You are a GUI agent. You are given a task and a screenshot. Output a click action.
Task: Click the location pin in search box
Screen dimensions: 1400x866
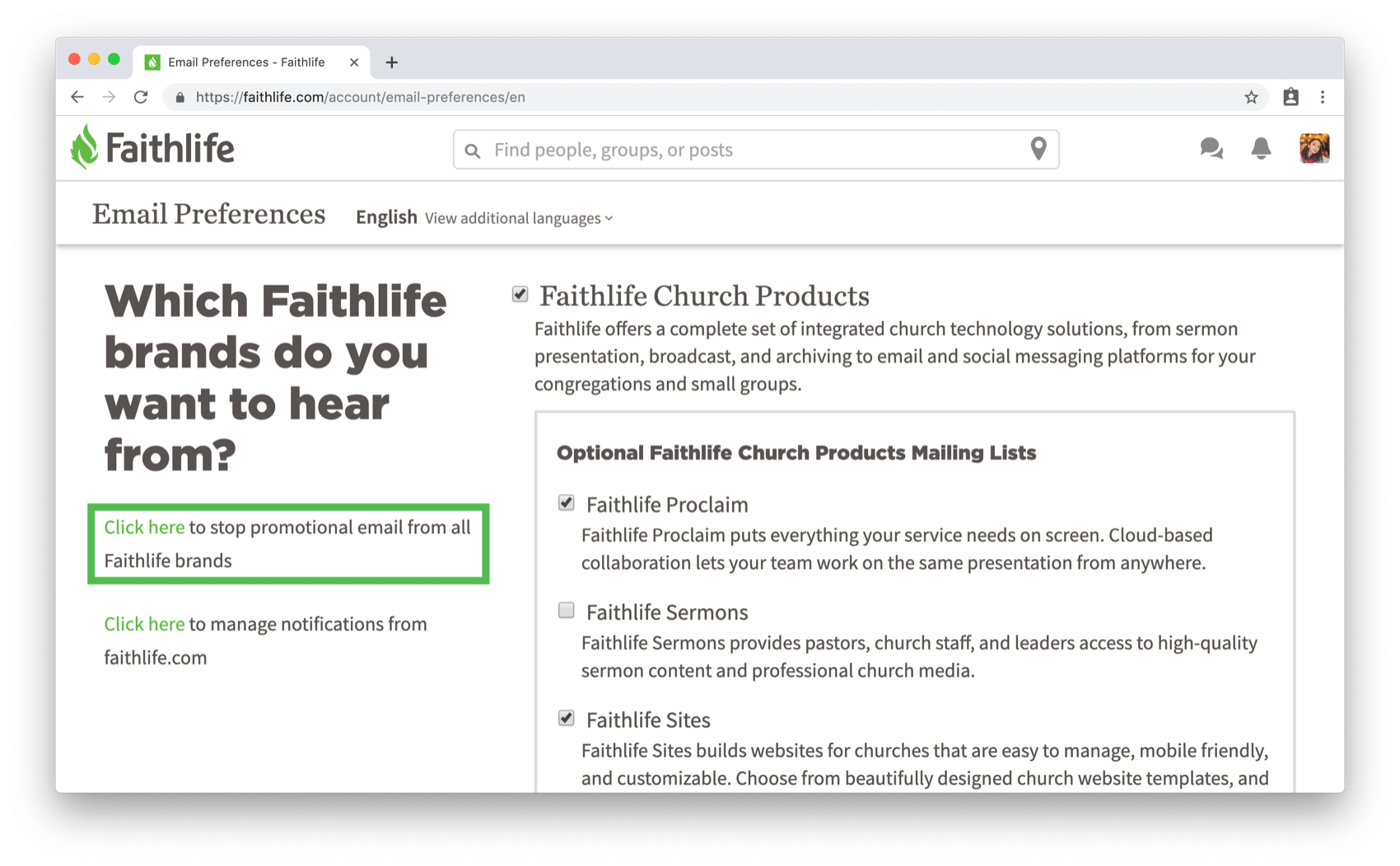(x=1038, y=149)
